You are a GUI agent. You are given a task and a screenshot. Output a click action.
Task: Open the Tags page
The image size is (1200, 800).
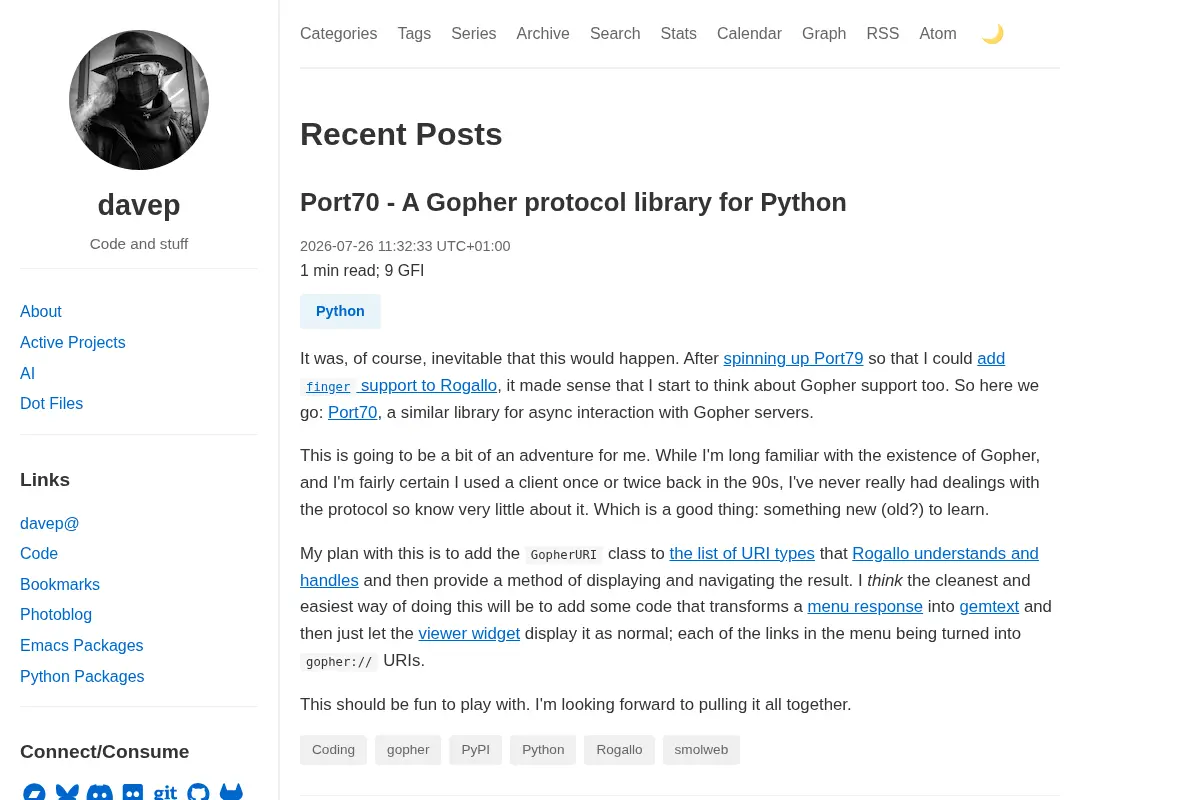click(x=414, y=34)
